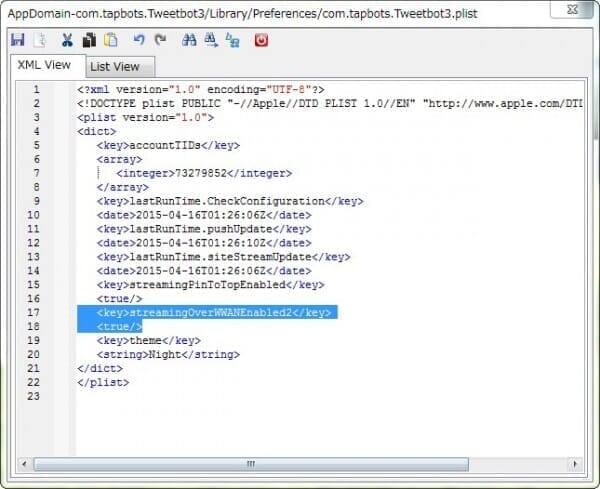This screenshot has width=600, height=489.
Task: Click the window title file path
Action: pos(243,14)
